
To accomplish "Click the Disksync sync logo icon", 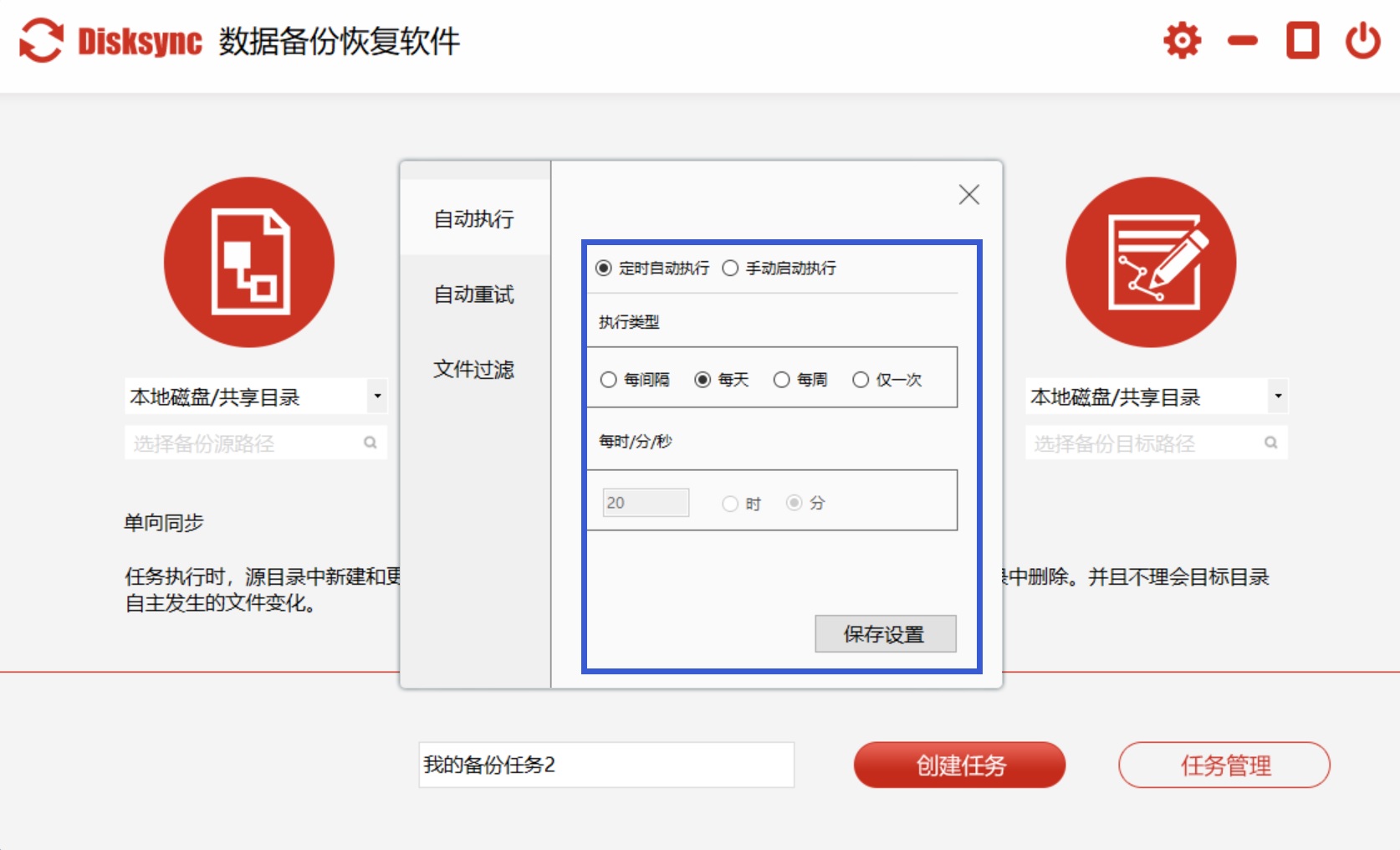I will coord(41,40).
